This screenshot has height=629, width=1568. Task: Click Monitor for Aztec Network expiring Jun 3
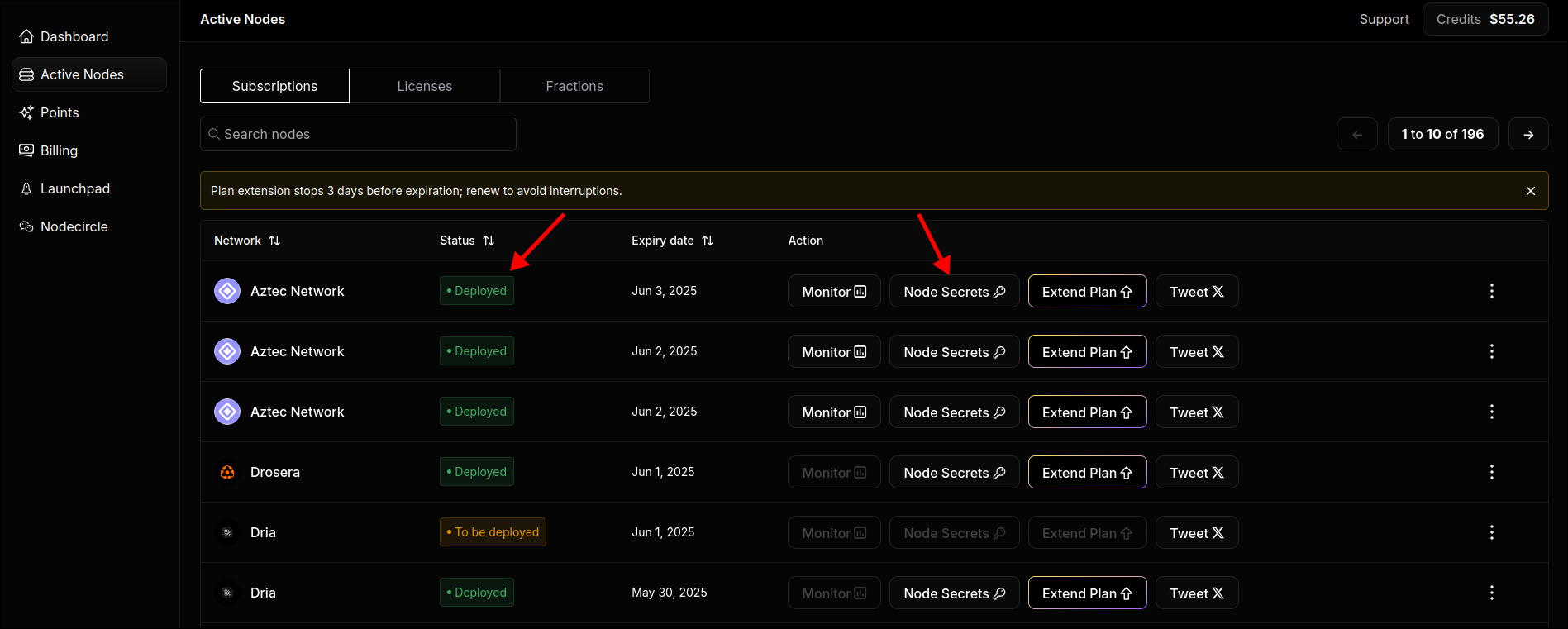coord(834,291)
